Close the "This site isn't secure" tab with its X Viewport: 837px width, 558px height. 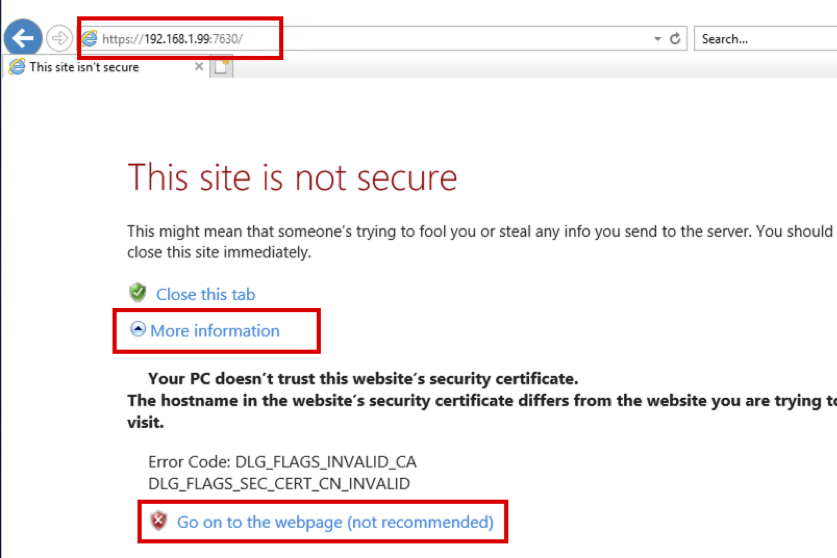pos(198,67)
